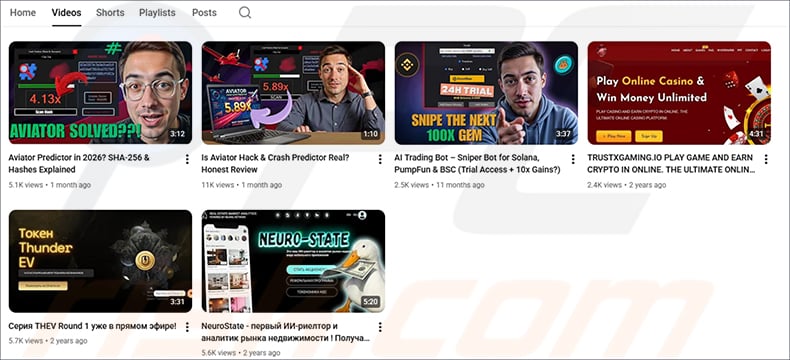This screenshot has height=360, width=790.
Task: Click the 5:20 duration badge
Action: 370,302
